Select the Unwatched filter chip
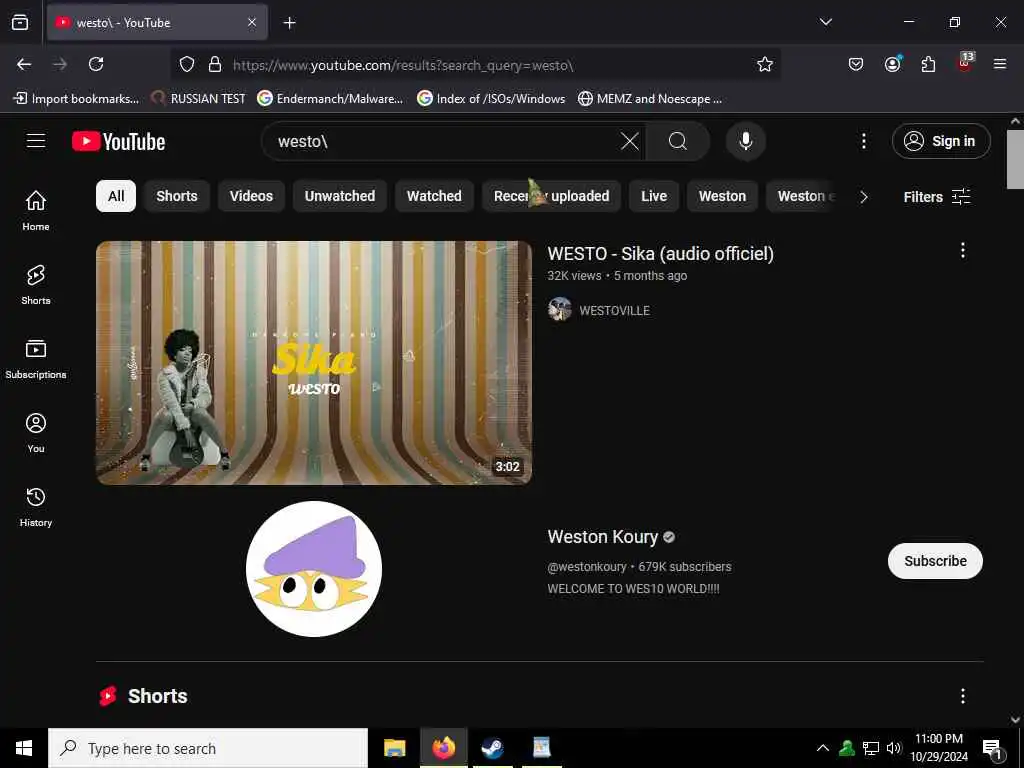 [340, 196]
